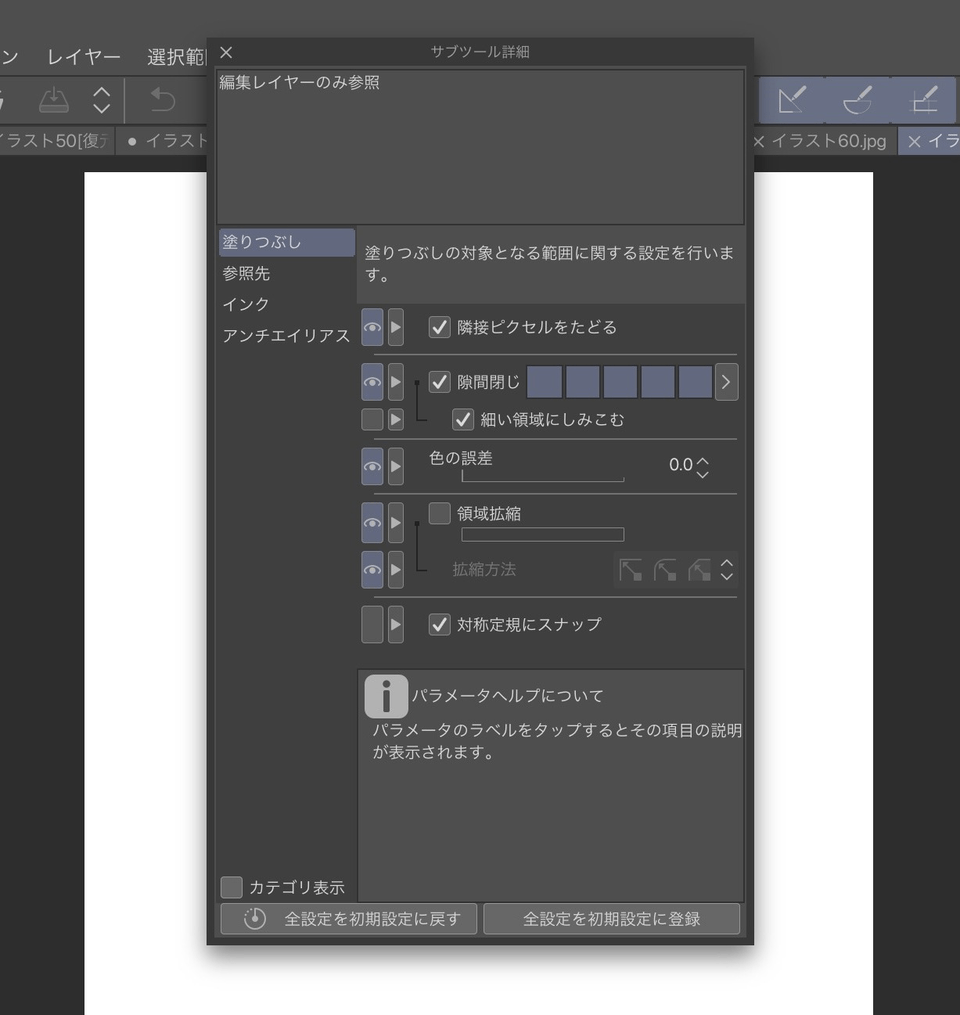Uncheck 隙間閉じ checkbox
The width and height of the screenshot is (960, 1015).
coord(440,382)
